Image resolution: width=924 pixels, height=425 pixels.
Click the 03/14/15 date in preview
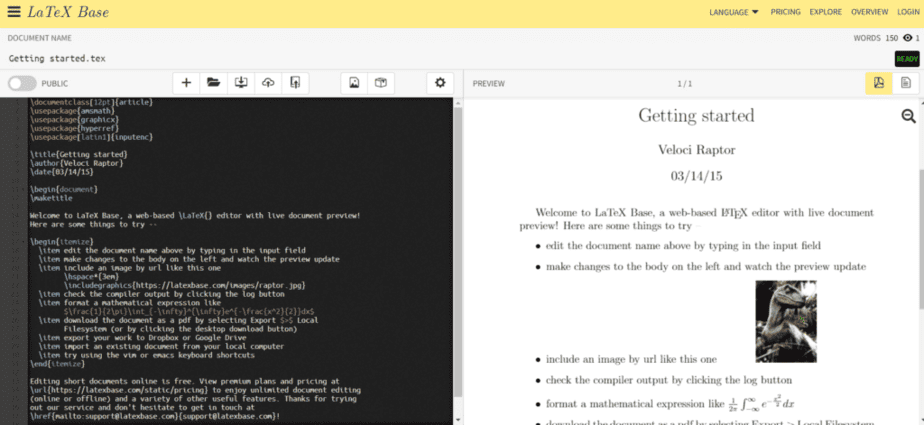[697, 176]
